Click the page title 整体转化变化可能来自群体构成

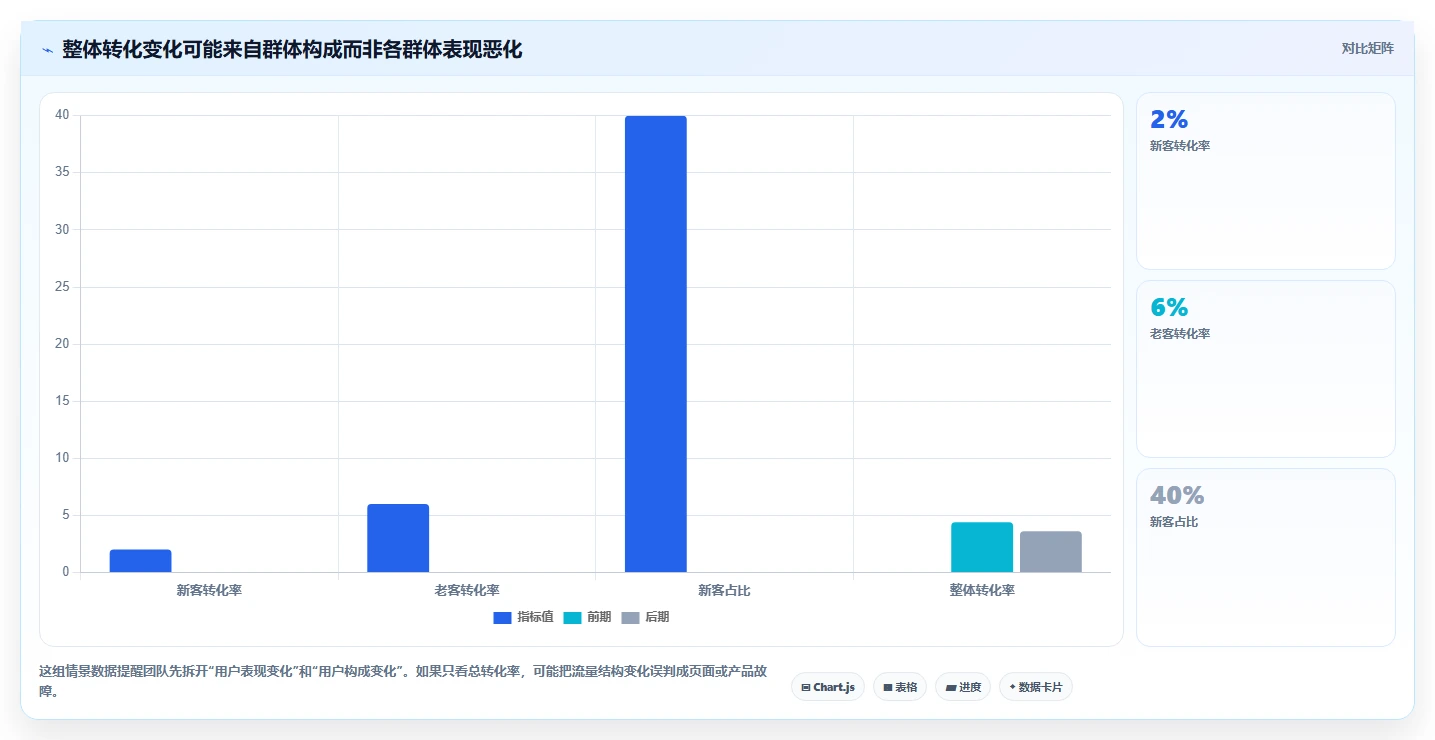[292, 49]
